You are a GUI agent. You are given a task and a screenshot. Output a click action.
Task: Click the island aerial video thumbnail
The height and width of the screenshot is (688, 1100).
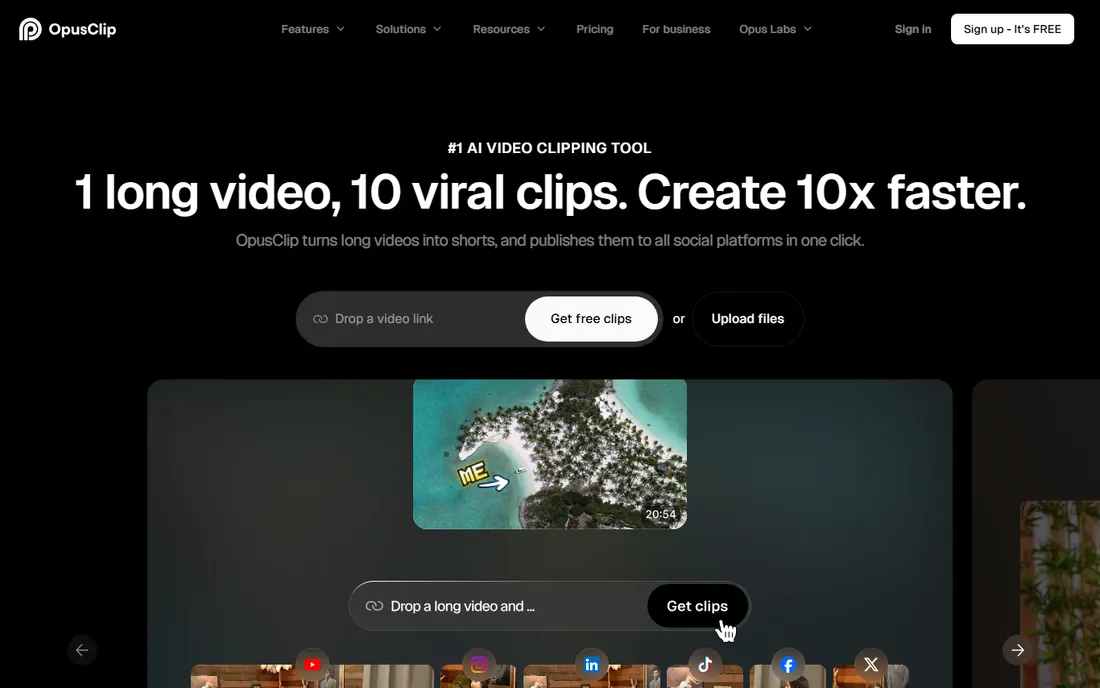pos(550,454)
